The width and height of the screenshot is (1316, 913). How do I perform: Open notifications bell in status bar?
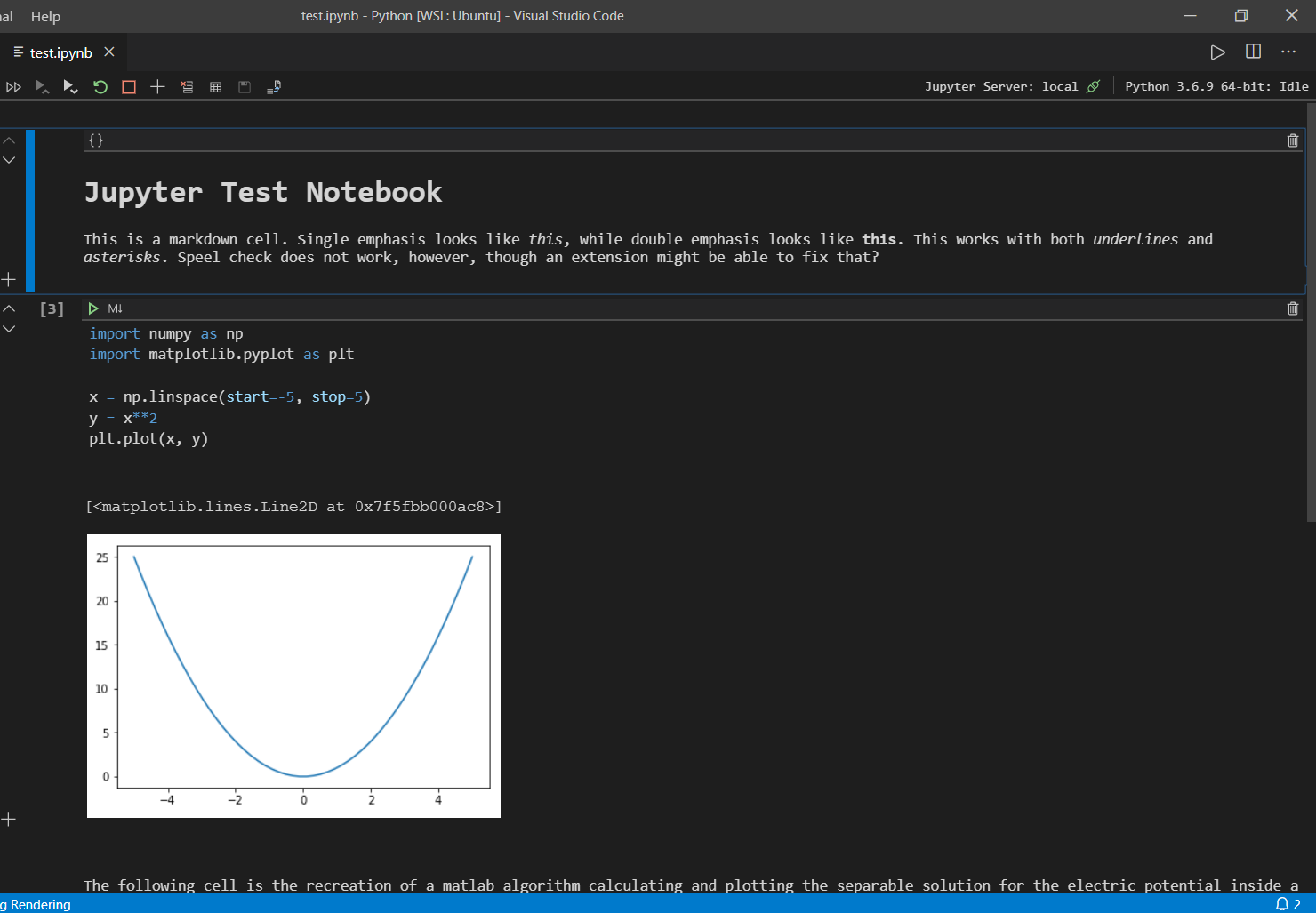click(x=1288, y=904)
